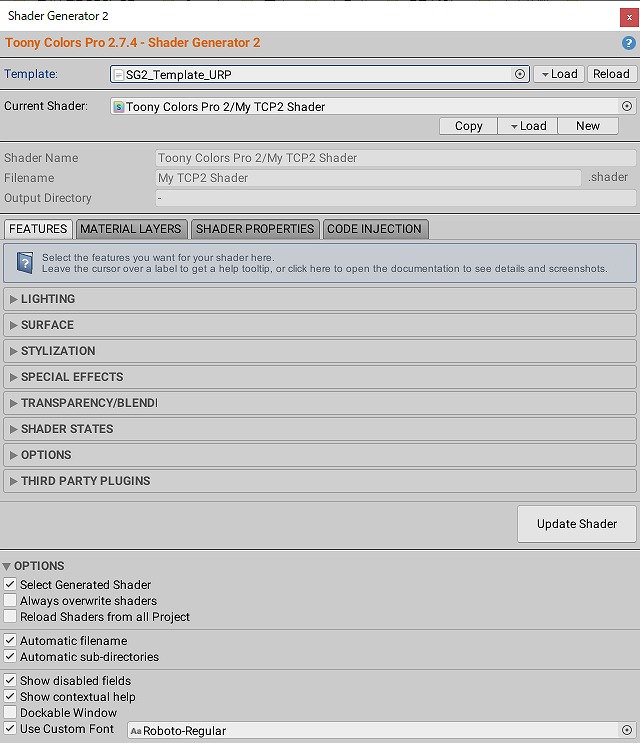Screen dimensions: 640x743
Task: Click the Update Shader button
Action: 577,524
